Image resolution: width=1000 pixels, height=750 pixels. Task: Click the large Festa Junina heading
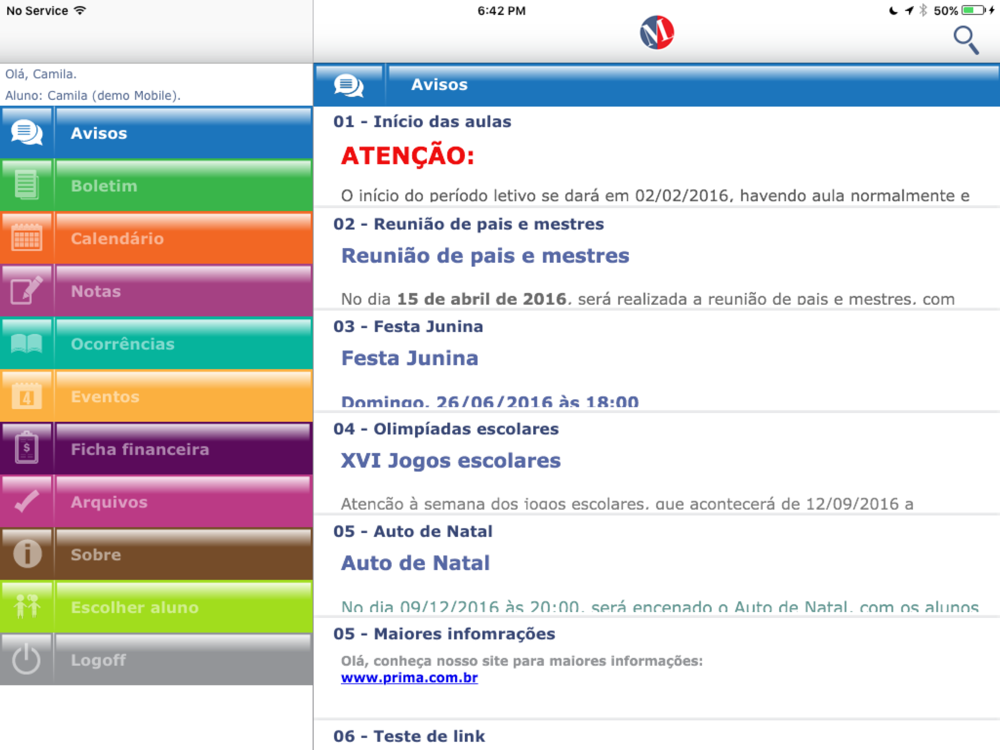click(x=409, y=358)
